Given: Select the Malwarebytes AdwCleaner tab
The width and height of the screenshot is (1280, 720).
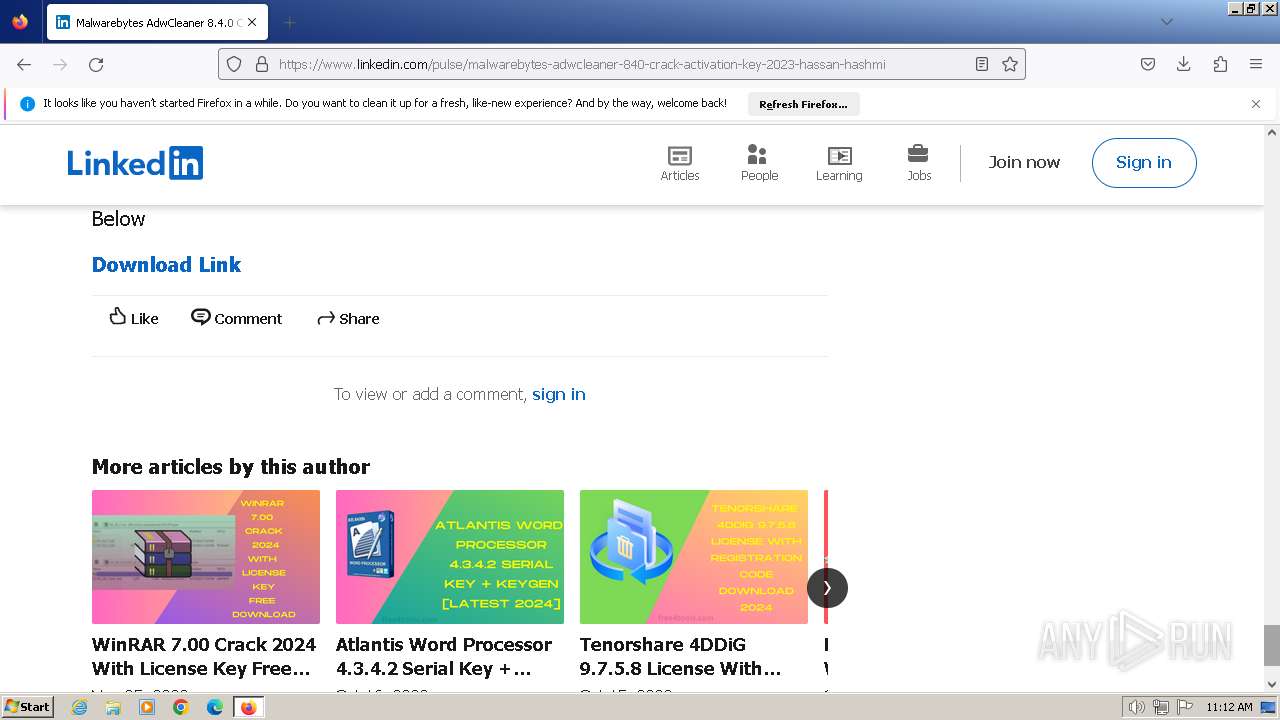Looking at the screenshot, I should tap(157, 22).
